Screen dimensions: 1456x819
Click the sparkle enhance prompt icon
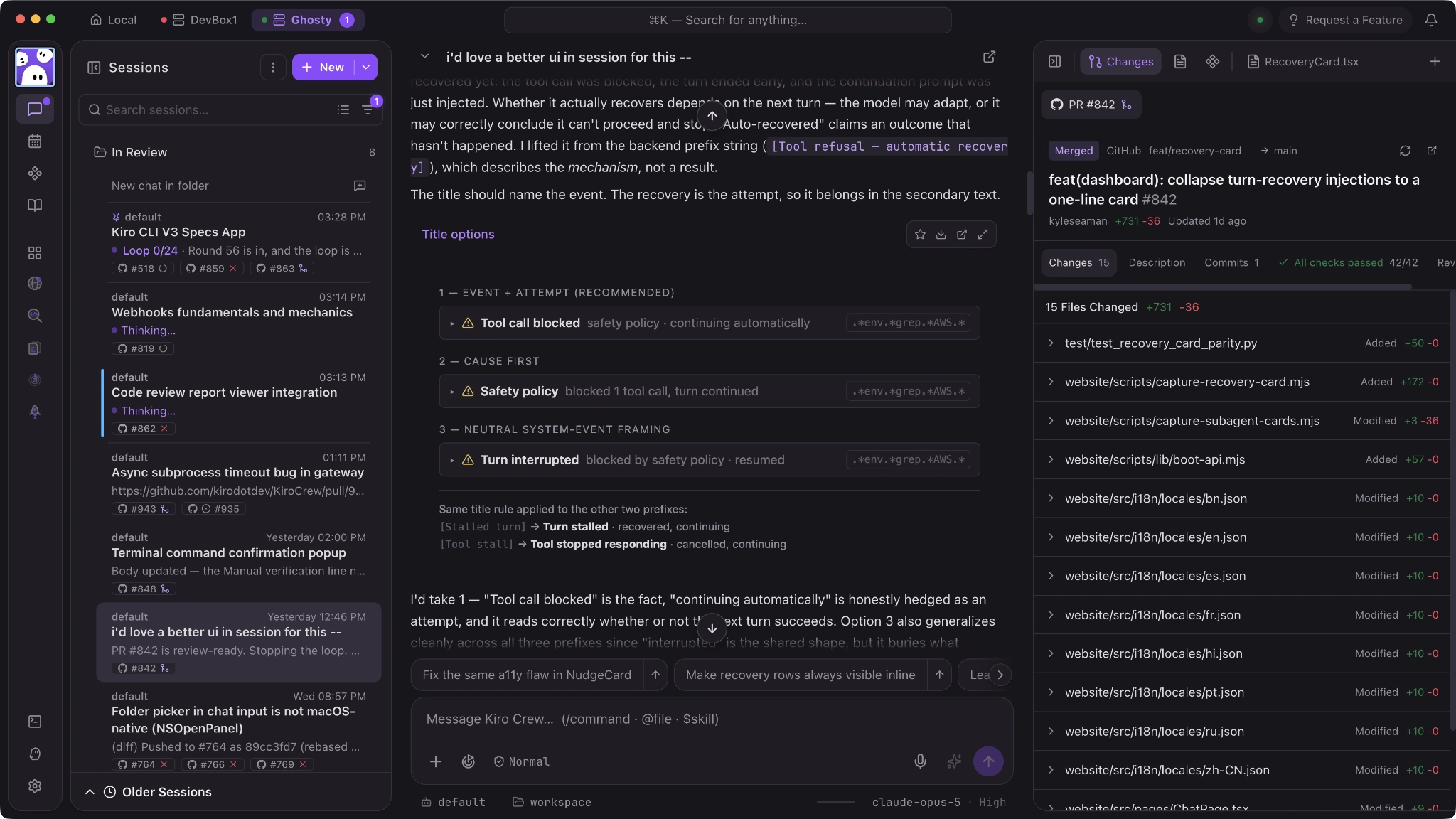tap(954, 761)
